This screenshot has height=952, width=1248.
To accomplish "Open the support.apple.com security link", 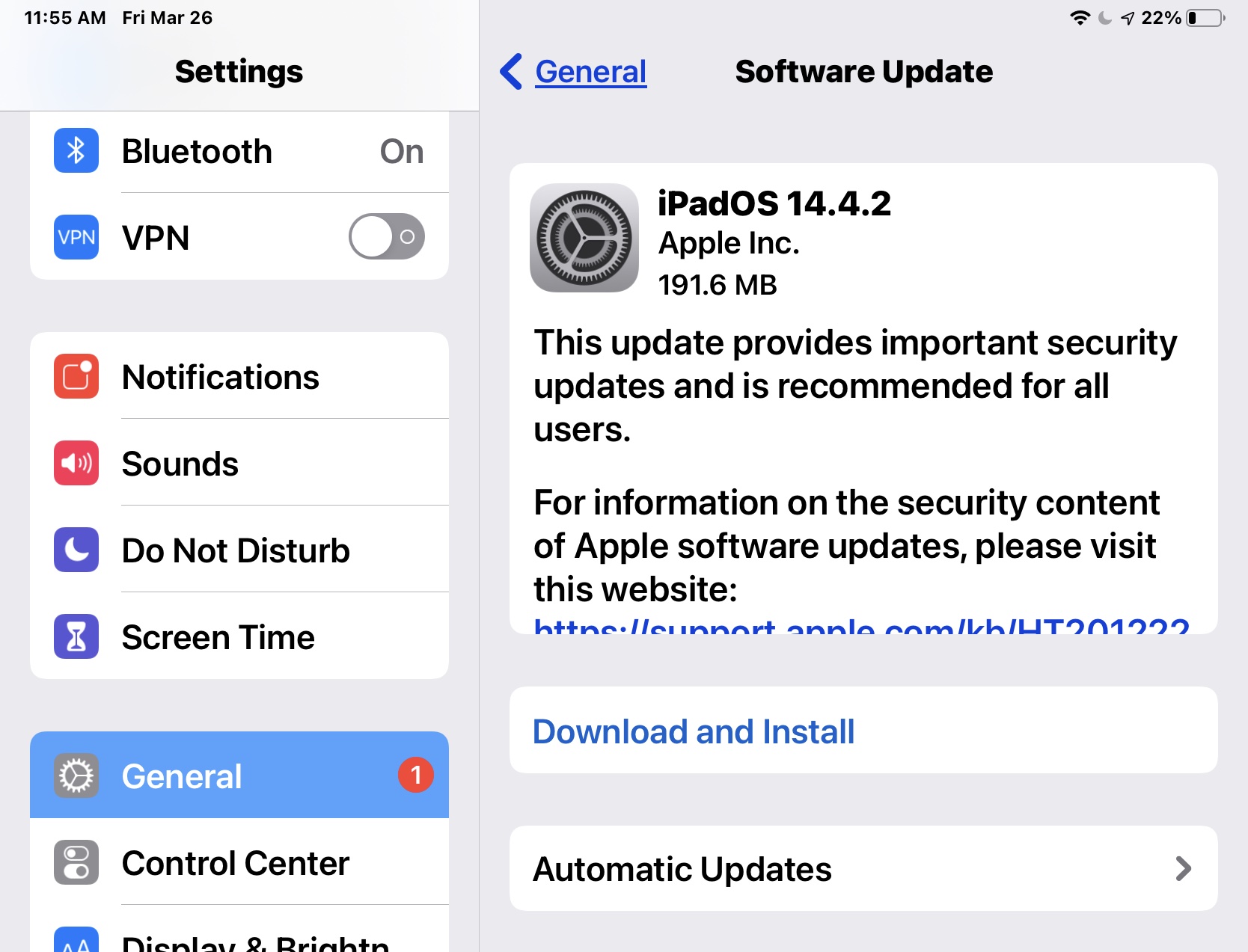I will tap(861, 626).
